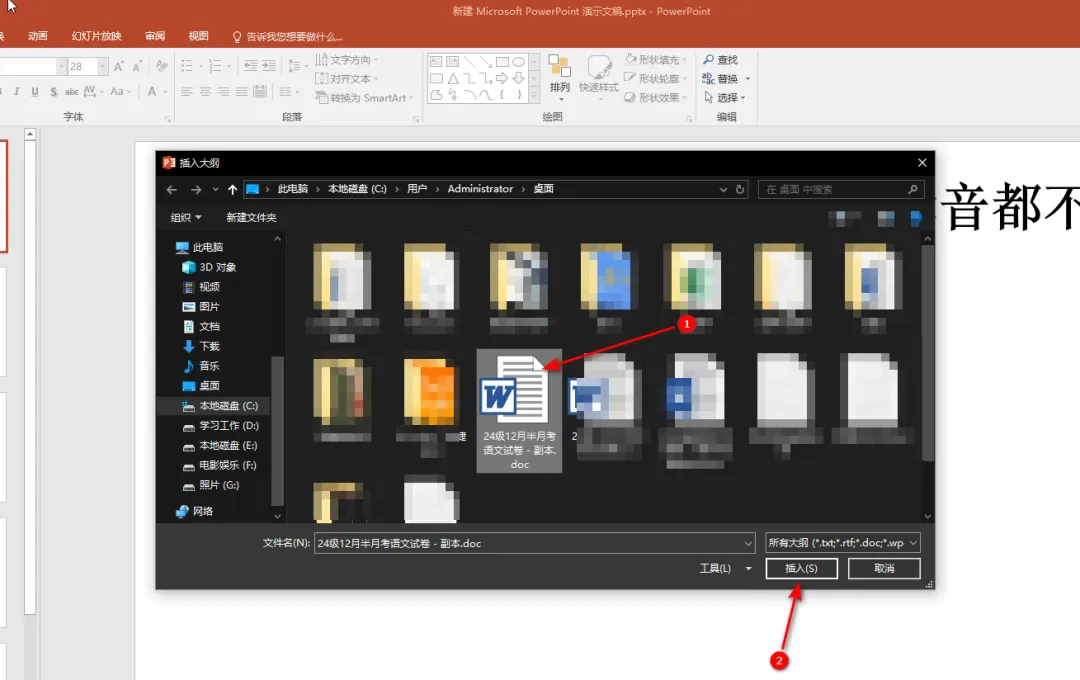
Task: Click the Increase Font Size icon
Action: pos(118,66)
